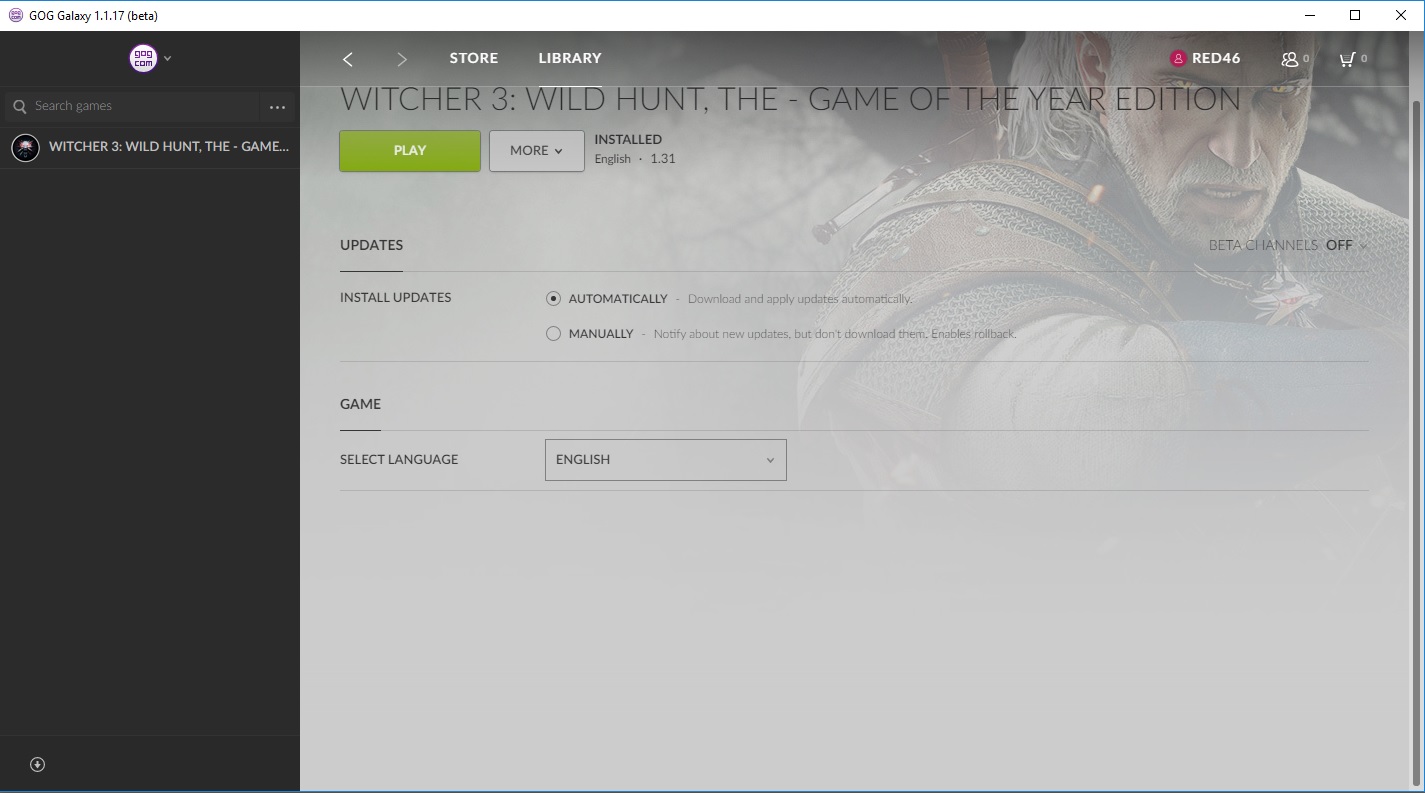1425x793 pixels.
Task: Open downloads via bottom-left arrow icon
Action: point(38,764)
